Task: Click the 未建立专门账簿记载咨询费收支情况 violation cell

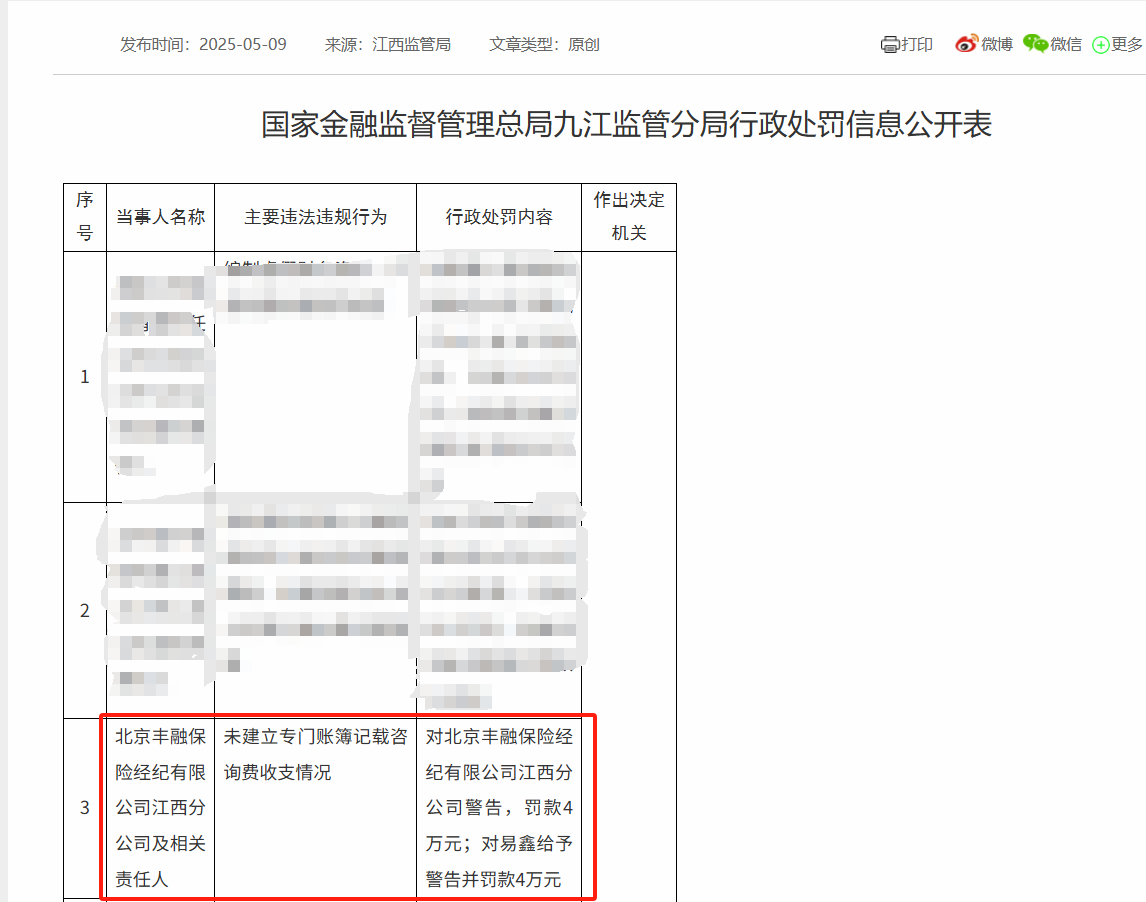Action: 316,808
